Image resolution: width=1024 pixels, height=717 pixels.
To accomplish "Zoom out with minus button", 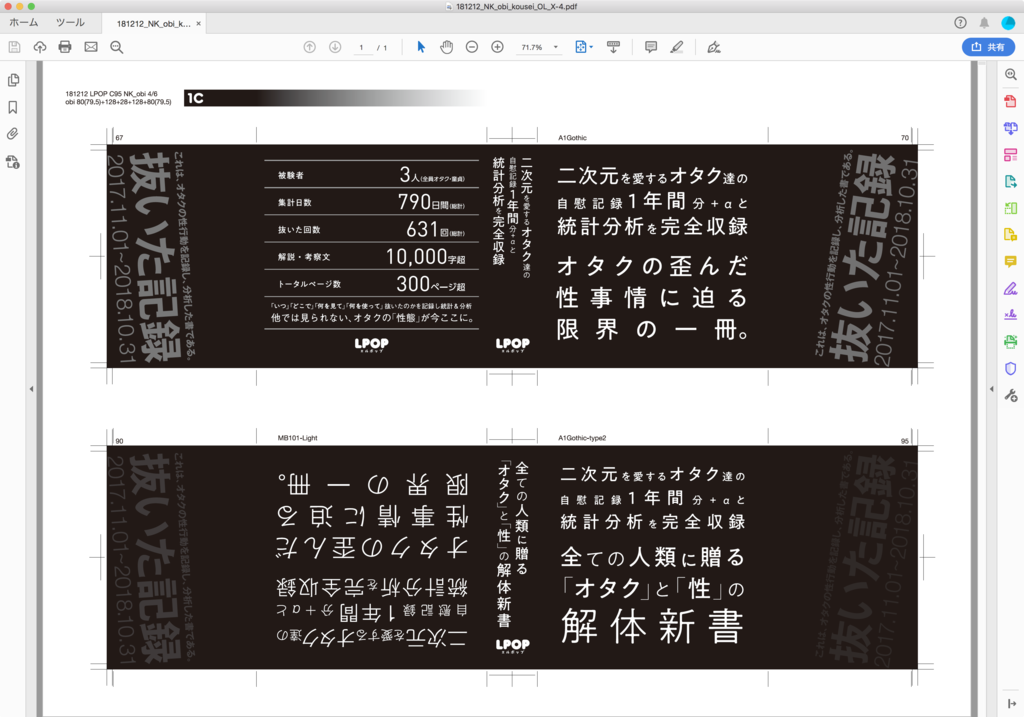I will [472, 47].
